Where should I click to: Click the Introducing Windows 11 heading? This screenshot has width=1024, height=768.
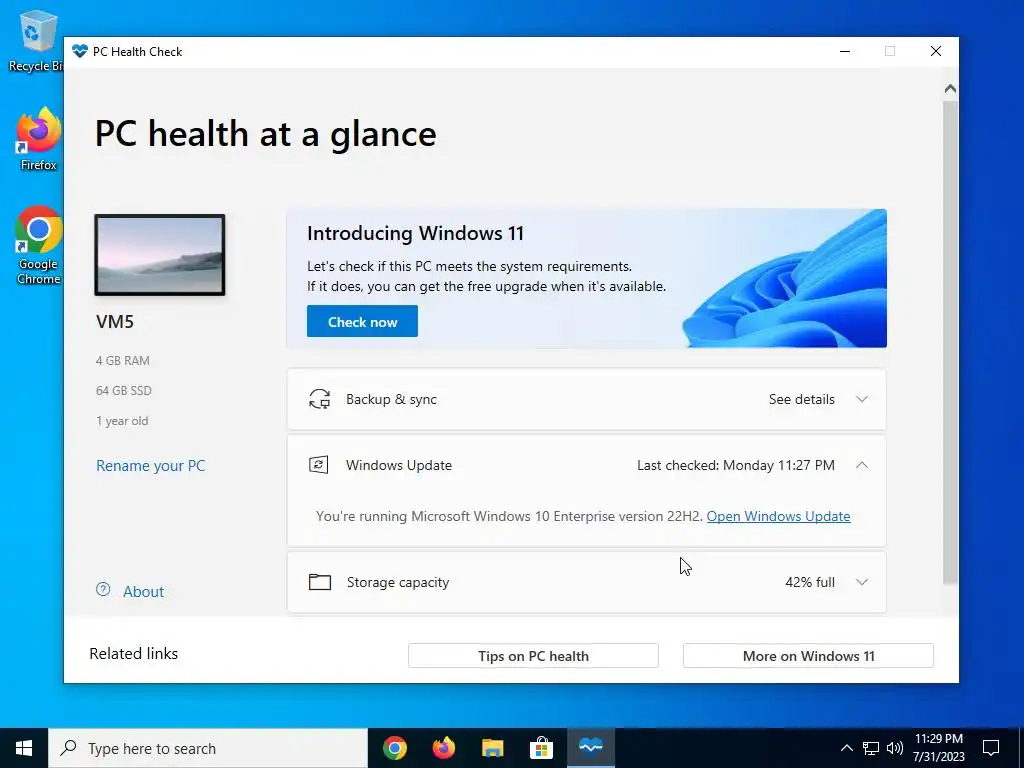415,233
